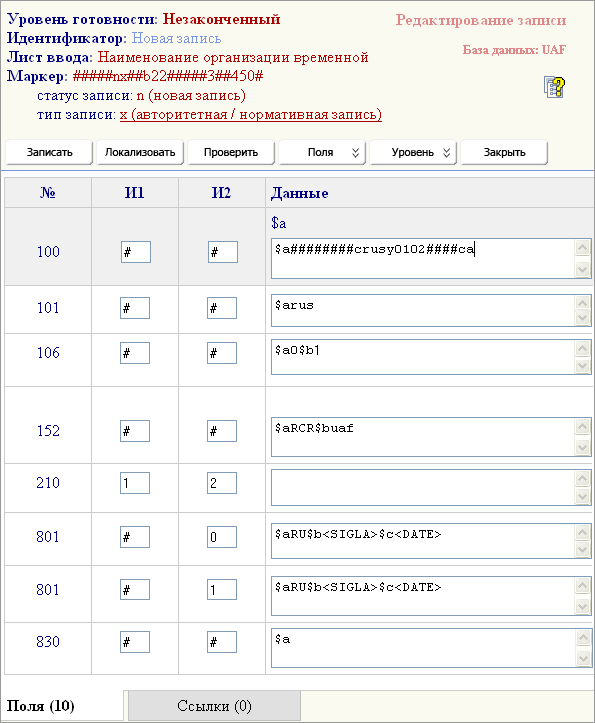Expand the Поля dropdown button
Viewport: 595px width, 723px height.
(x=322, y=153)
